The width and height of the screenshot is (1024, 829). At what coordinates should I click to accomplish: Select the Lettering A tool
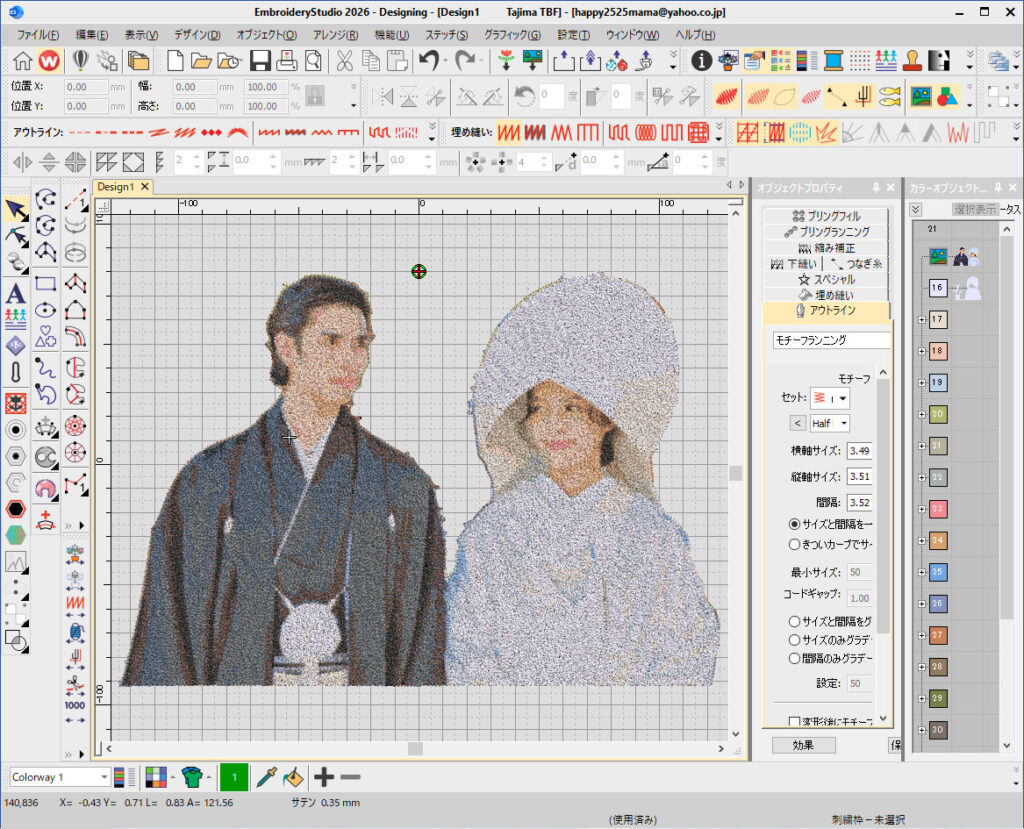(16, 293)
